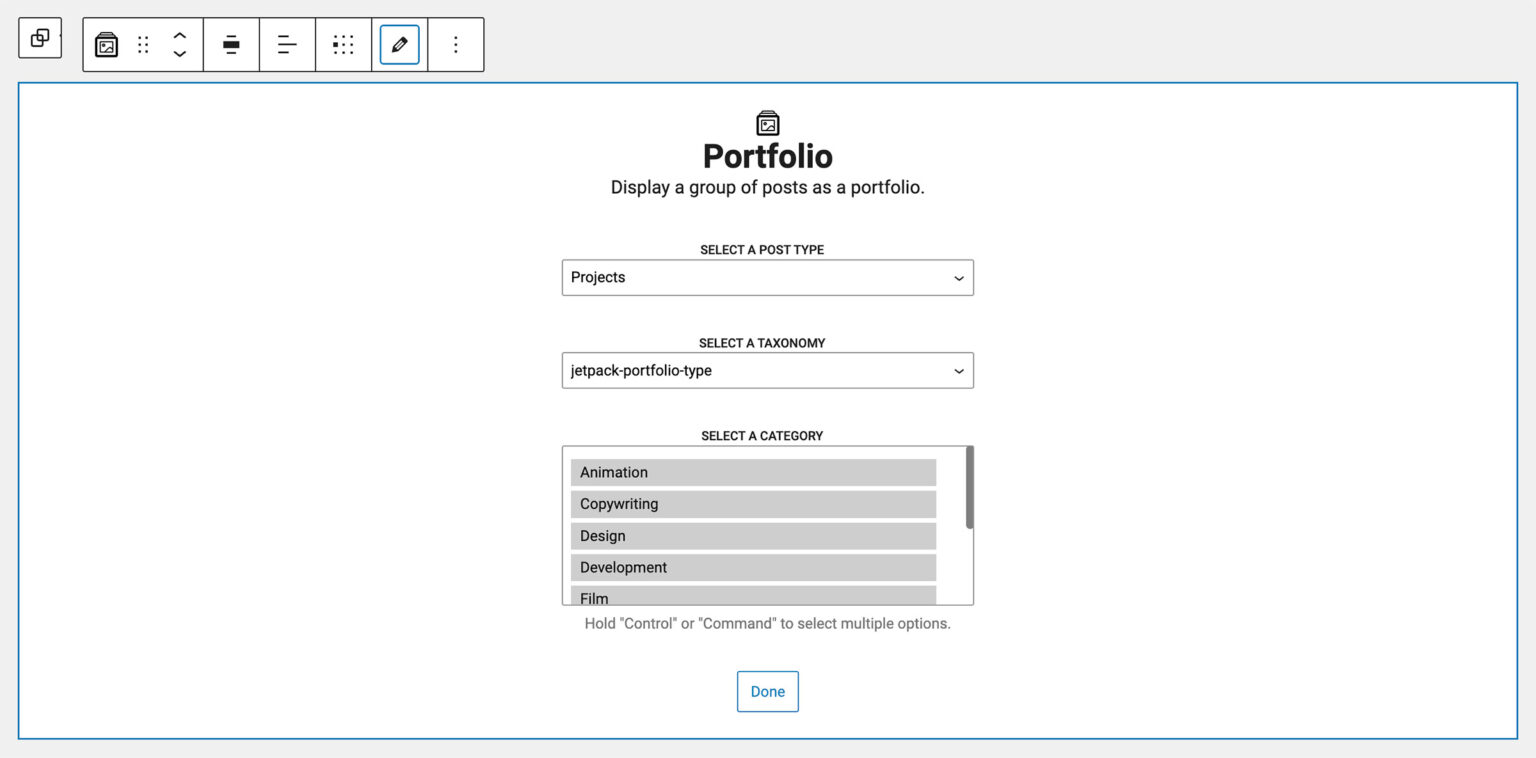1536x758 pixels.
Task: Click the select parent block icon
Action: point(39,37)
